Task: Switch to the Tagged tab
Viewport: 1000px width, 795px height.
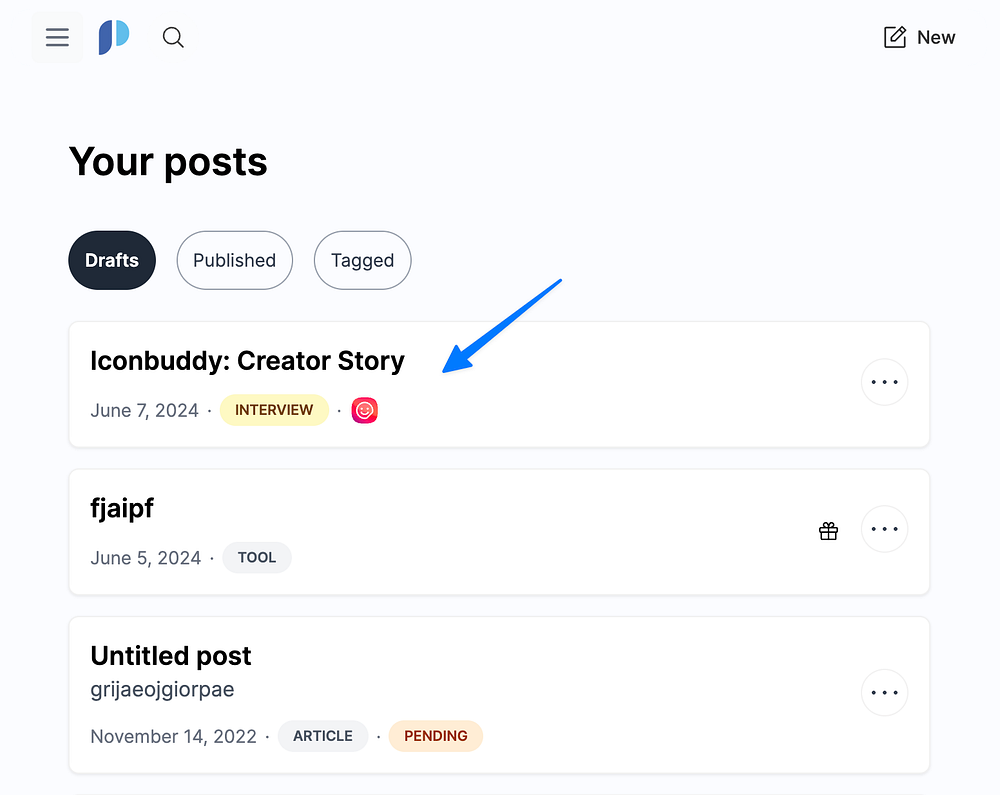Action: pyautogui.click(x=362, y=260)
